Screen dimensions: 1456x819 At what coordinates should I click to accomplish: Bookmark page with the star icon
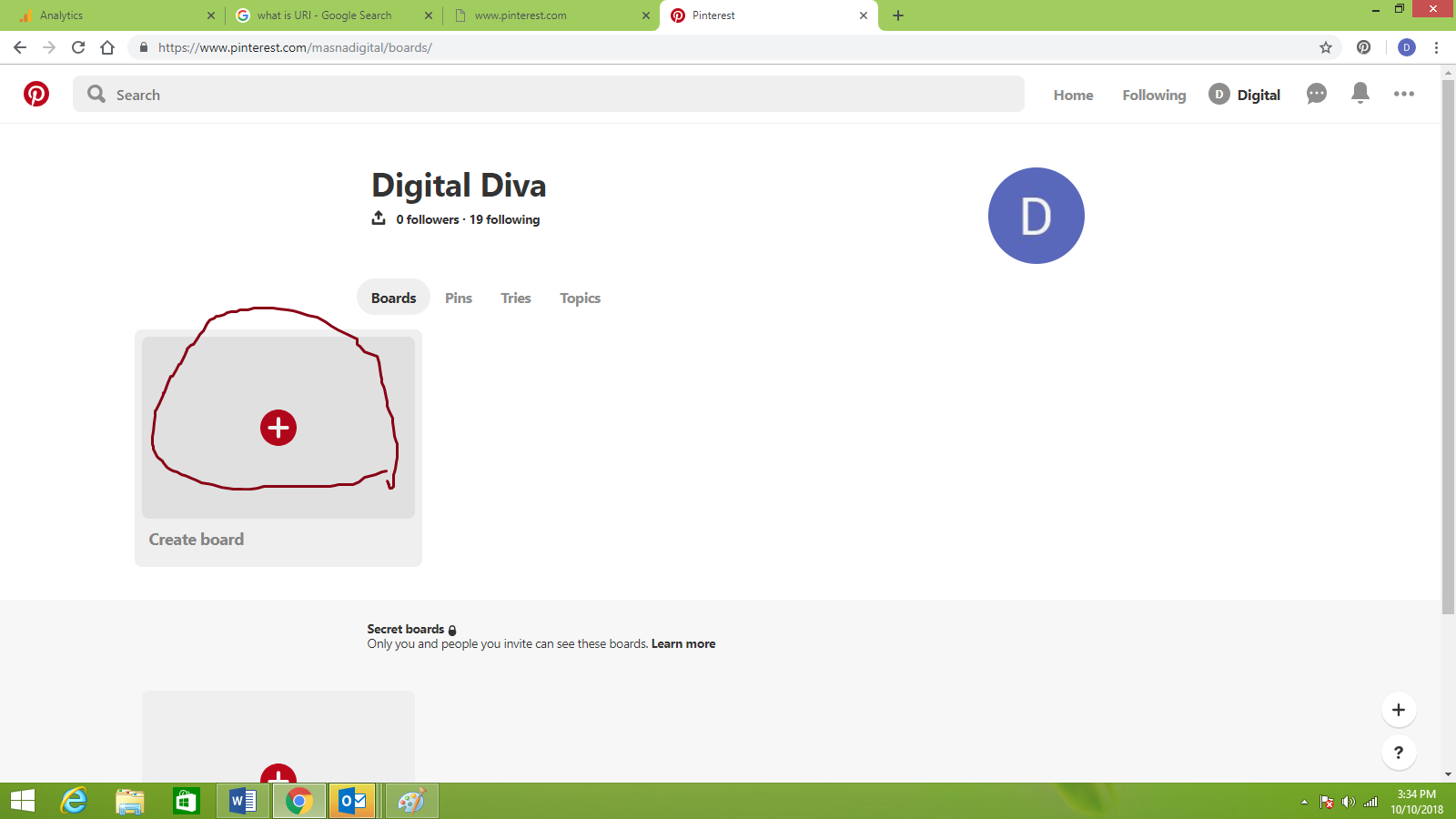point(1326,47)
